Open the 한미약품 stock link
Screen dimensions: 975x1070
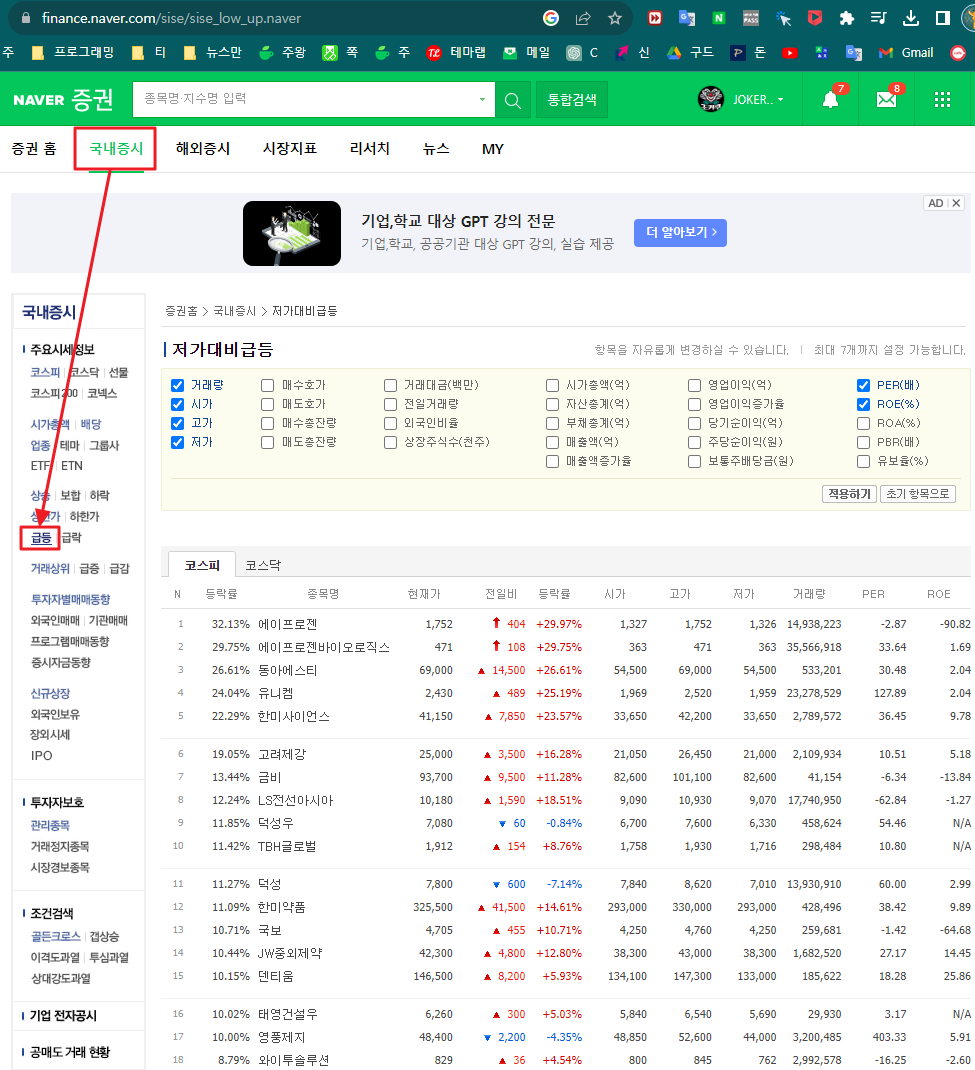tap(282, 908)
